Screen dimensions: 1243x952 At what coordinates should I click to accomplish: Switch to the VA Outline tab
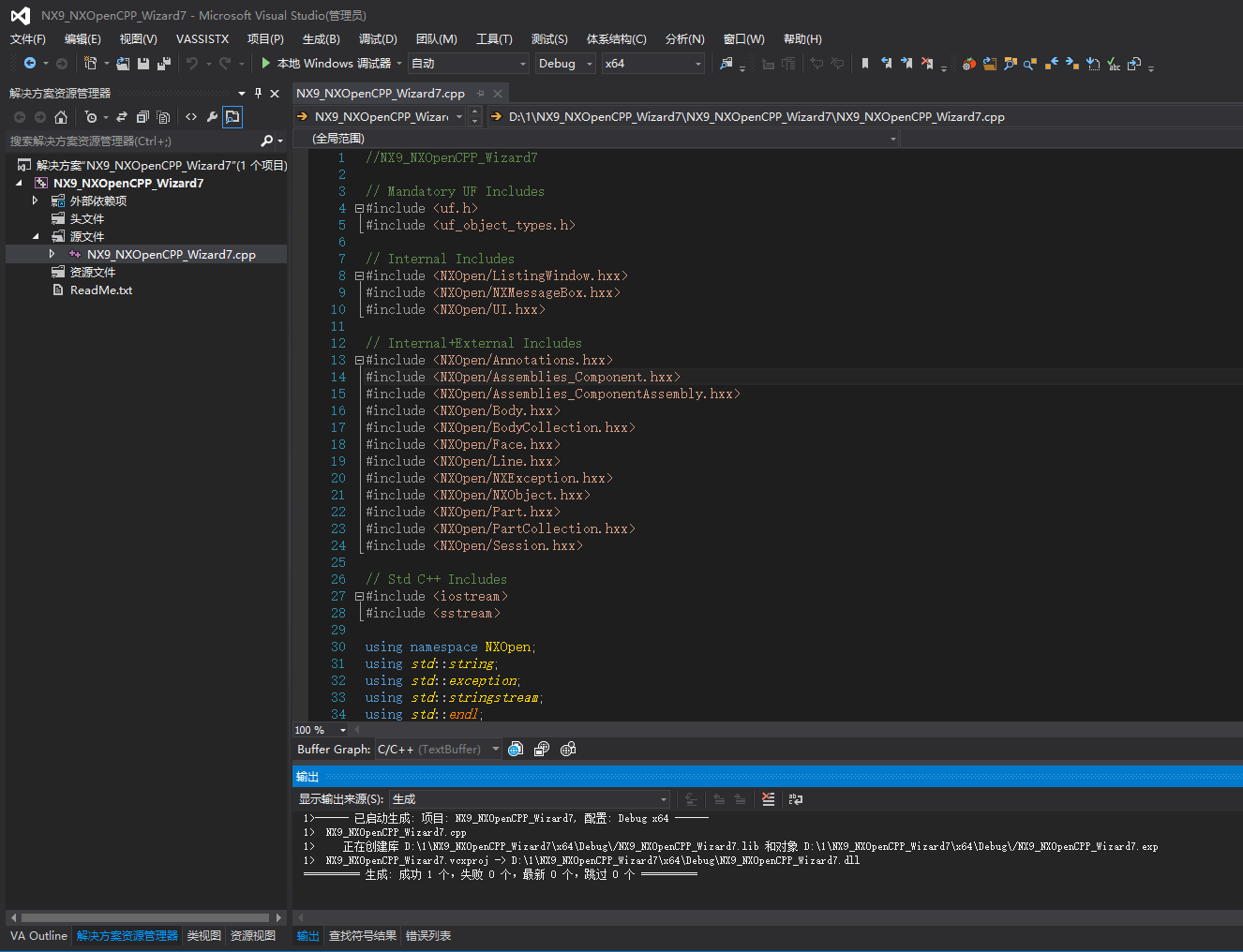38,935
